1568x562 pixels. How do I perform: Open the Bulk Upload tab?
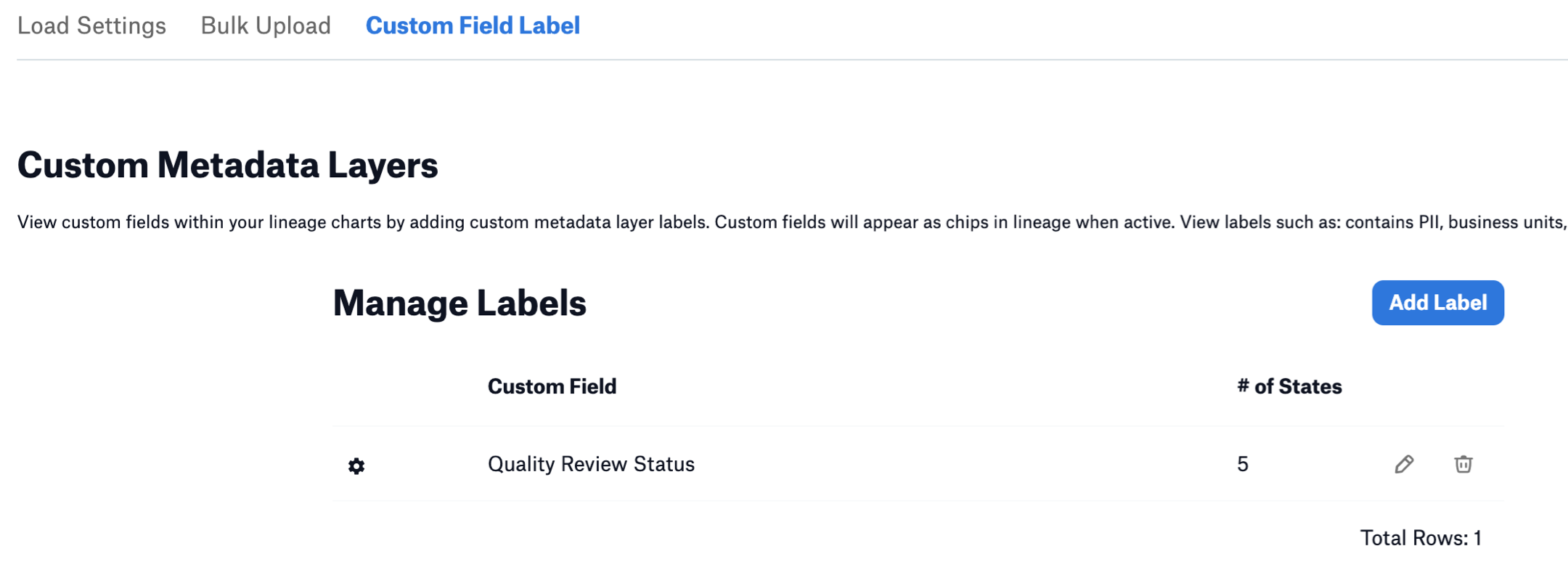point(266,25)
